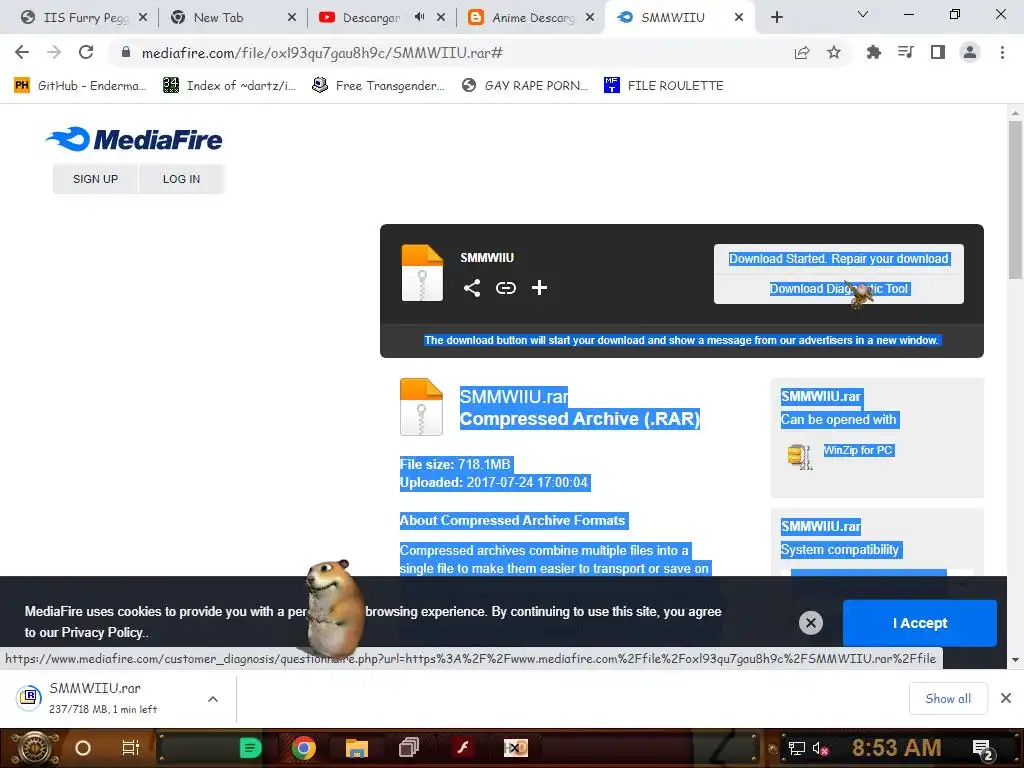Screen dimensions: 1024x768
Task: Click the muted volume tray icon
Action: pos(820,748)
